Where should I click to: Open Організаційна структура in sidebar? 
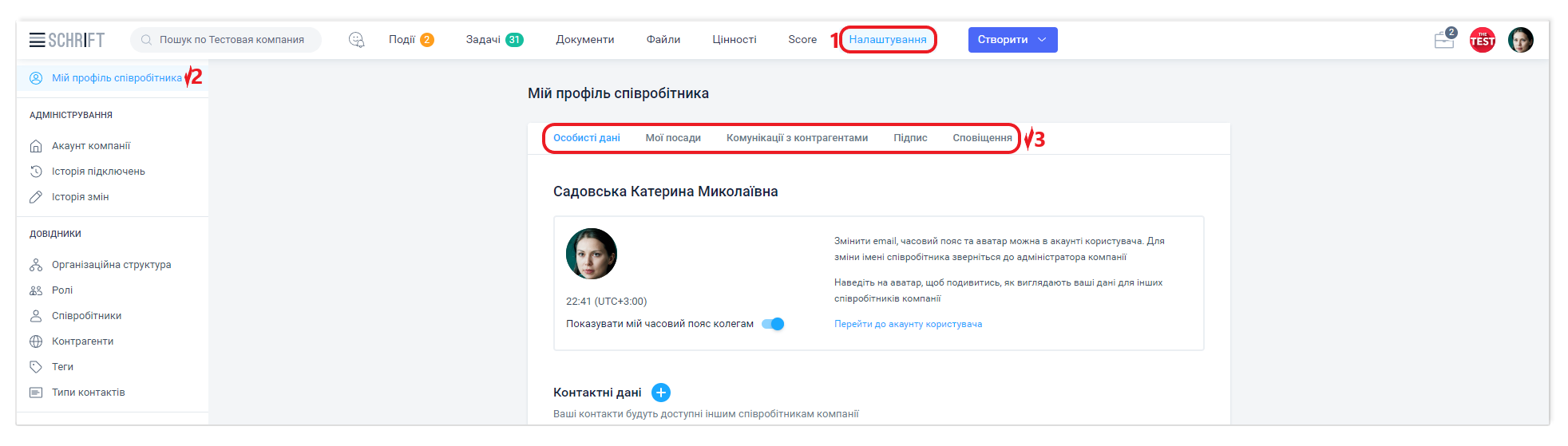(x=111, y=265)
